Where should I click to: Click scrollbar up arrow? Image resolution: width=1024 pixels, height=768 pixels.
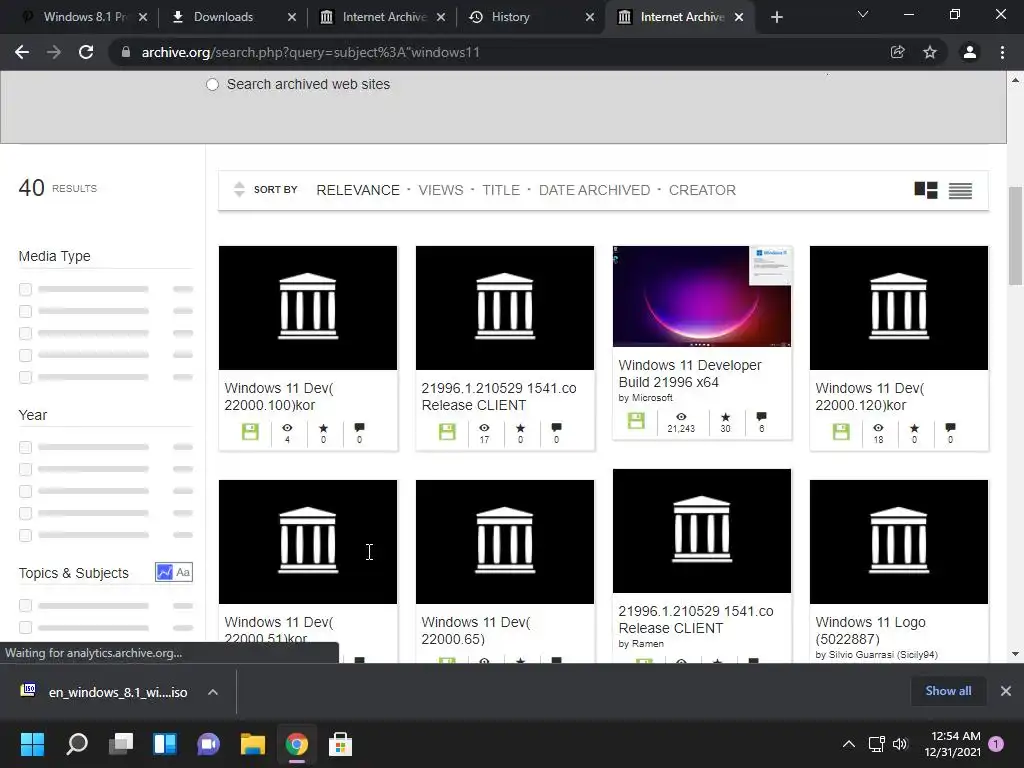(1015, 80)
